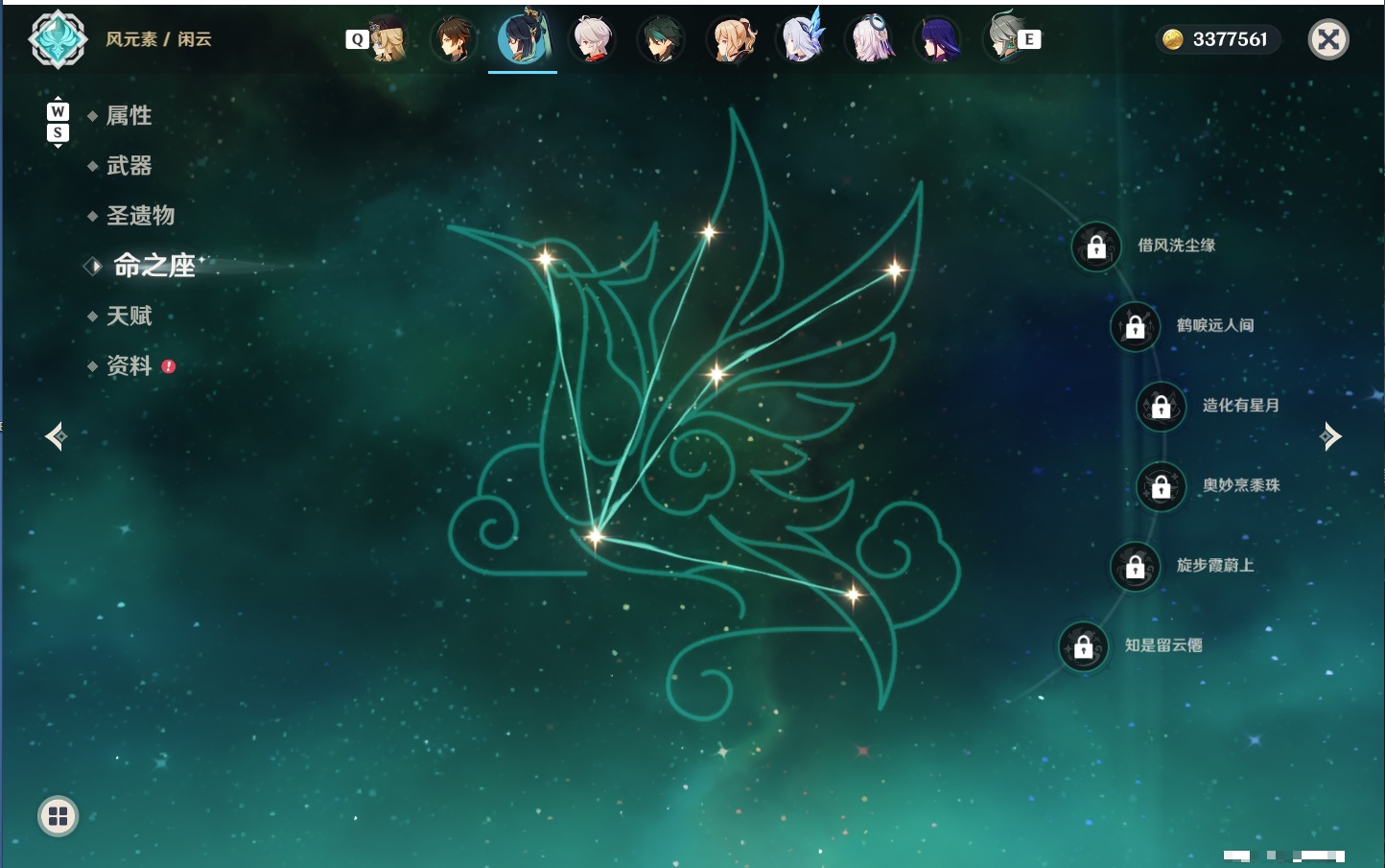Close the character screen with X button
Screen dimensions: 1385x868
1328,39
